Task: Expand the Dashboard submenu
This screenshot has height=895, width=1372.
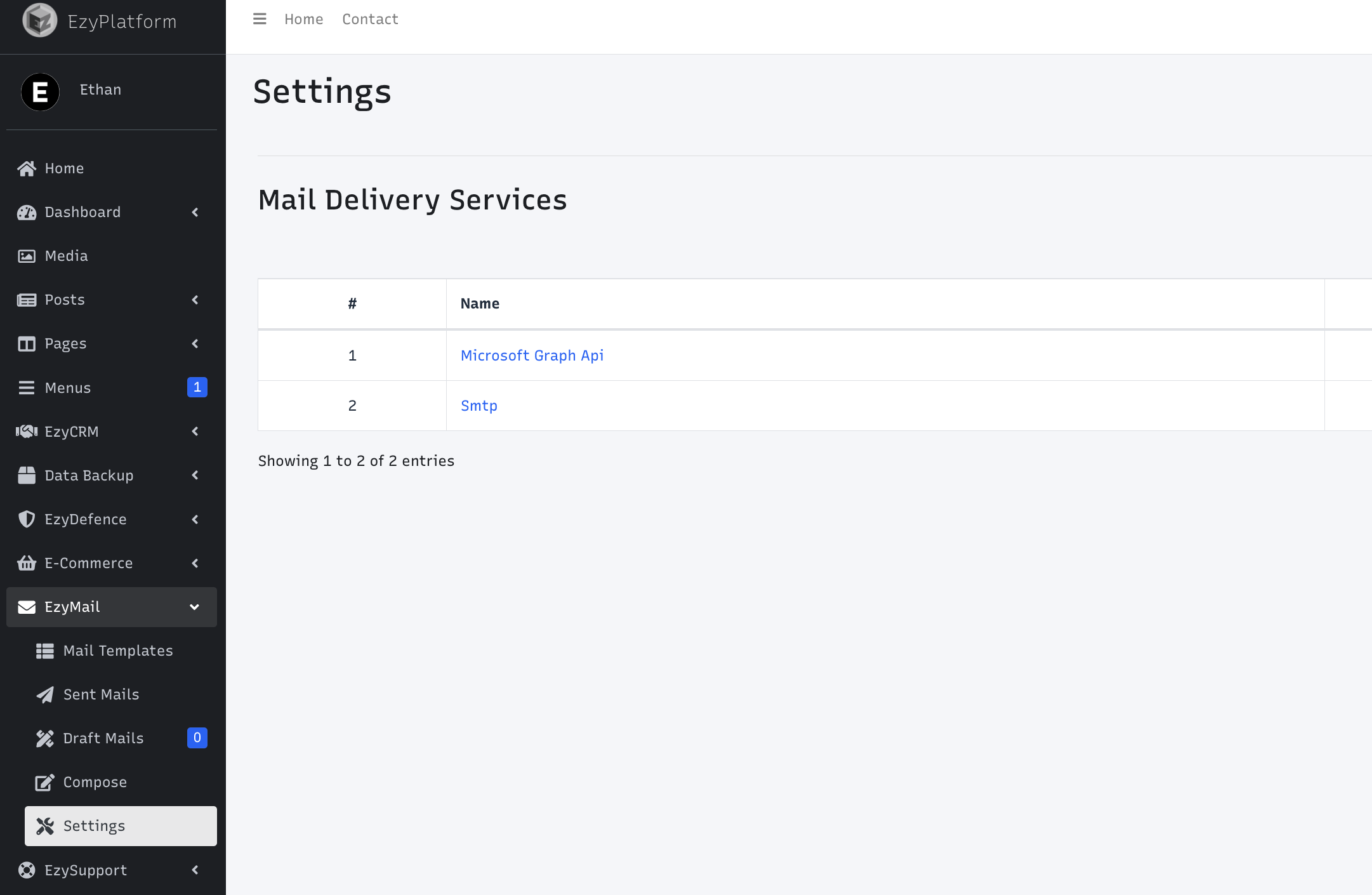Action: (195, 212)
